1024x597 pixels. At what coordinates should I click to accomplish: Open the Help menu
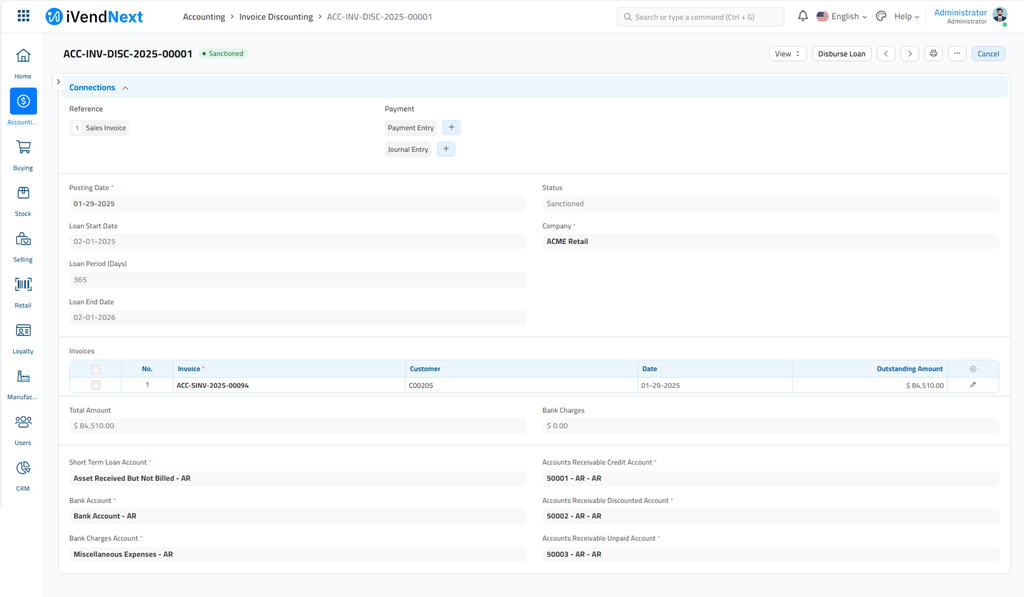(x=906, y=16)
